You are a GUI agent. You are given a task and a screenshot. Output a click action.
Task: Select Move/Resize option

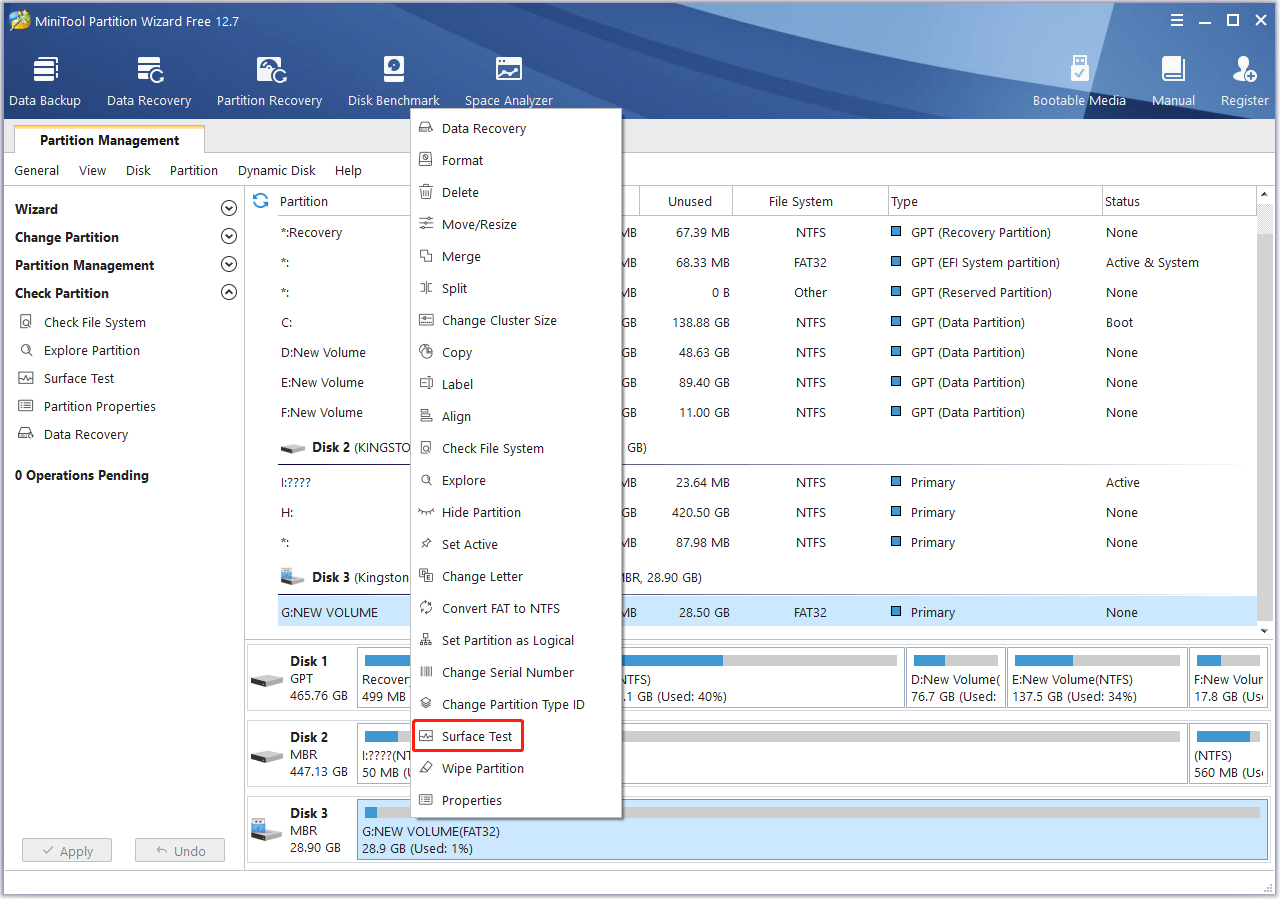(516, 224)
